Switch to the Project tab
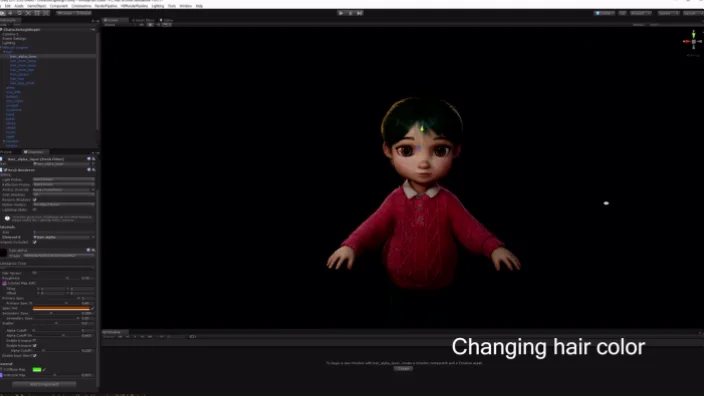The width and height of the screenshot is (704, 397). (x=7, y=152)
